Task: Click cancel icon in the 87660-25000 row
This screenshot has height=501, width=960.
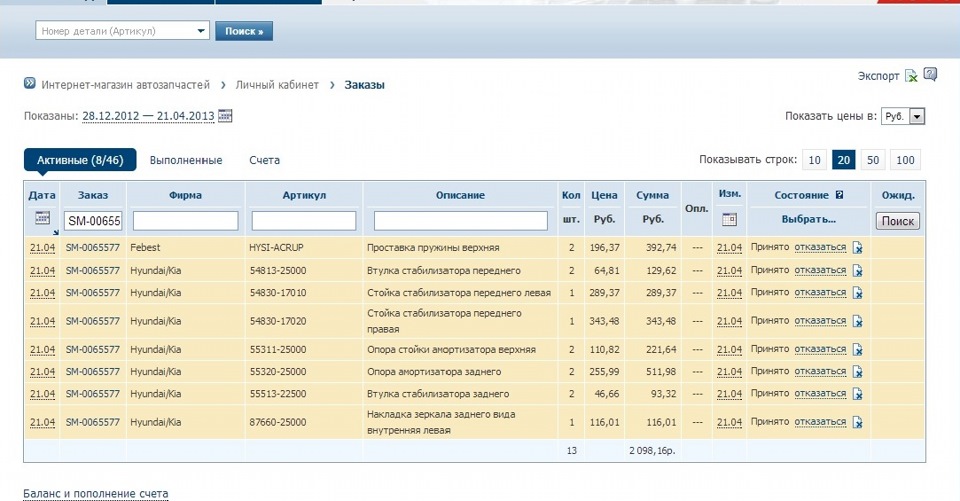Action: [858, 423]
